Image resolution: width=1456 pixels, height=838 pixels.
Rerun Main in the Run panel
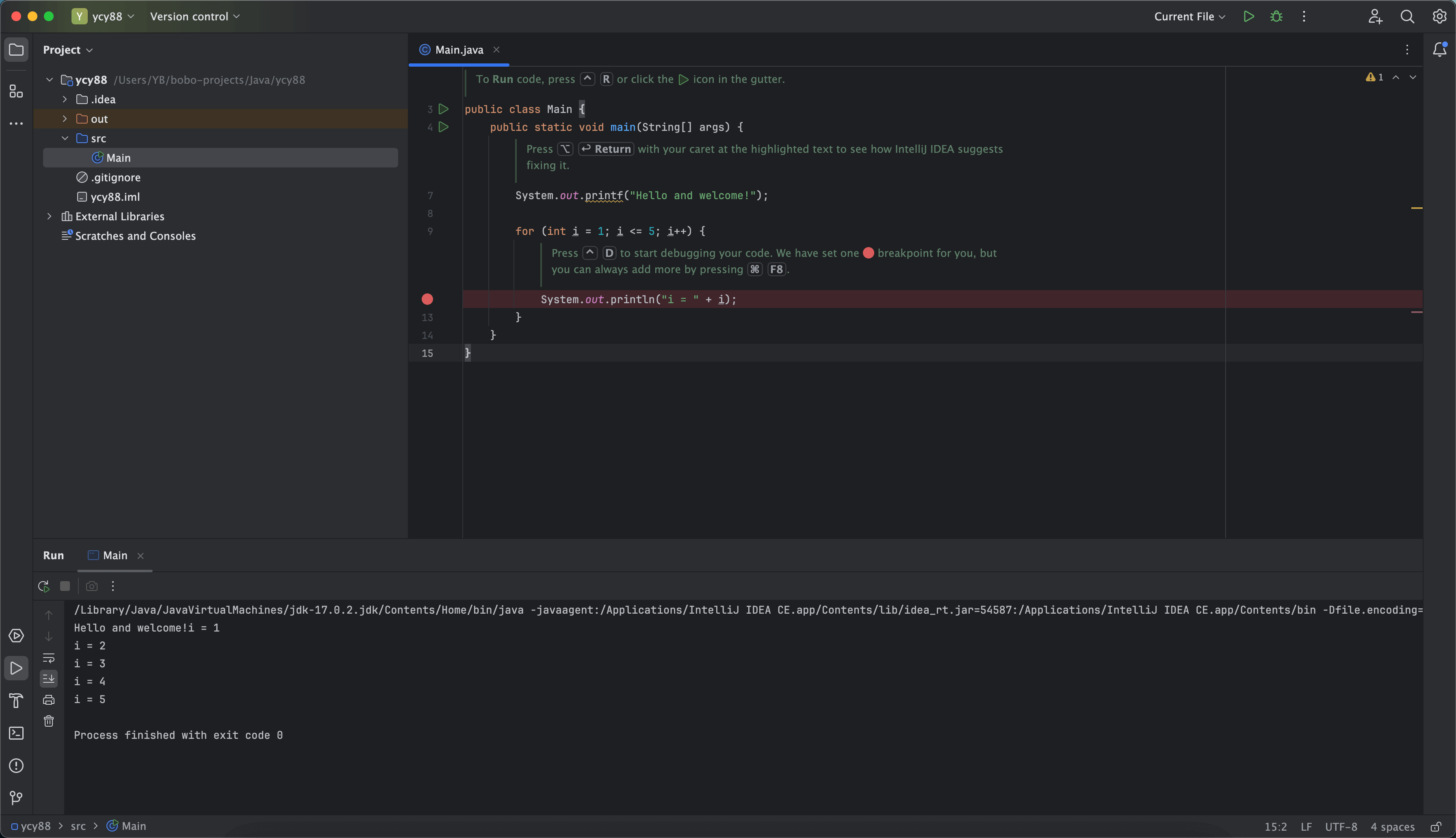tap(43, 586)
